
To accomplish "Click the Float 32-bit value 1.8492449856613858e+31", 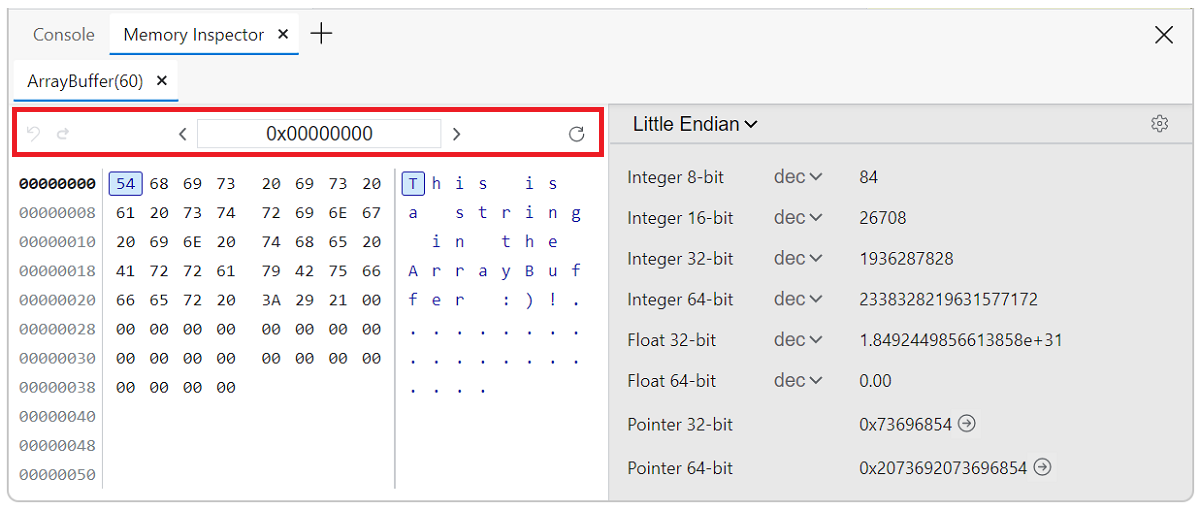I will [x=961, y=340].
